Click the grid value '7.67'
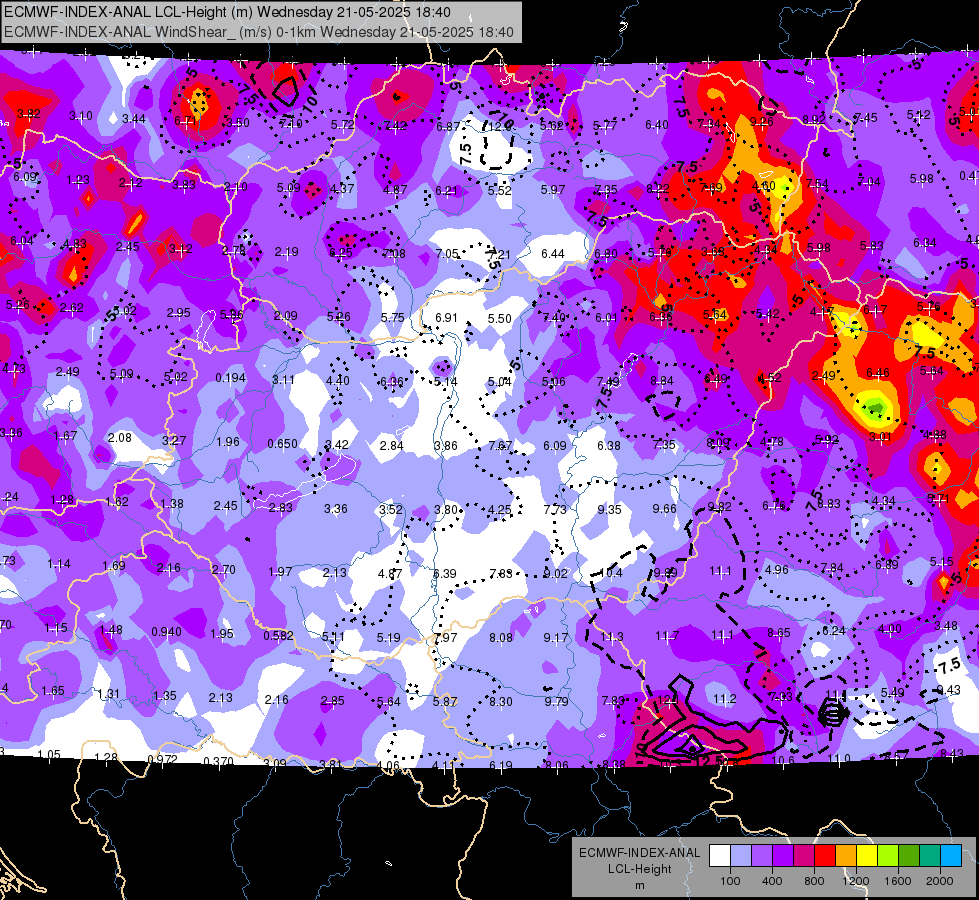 point(500,445)
